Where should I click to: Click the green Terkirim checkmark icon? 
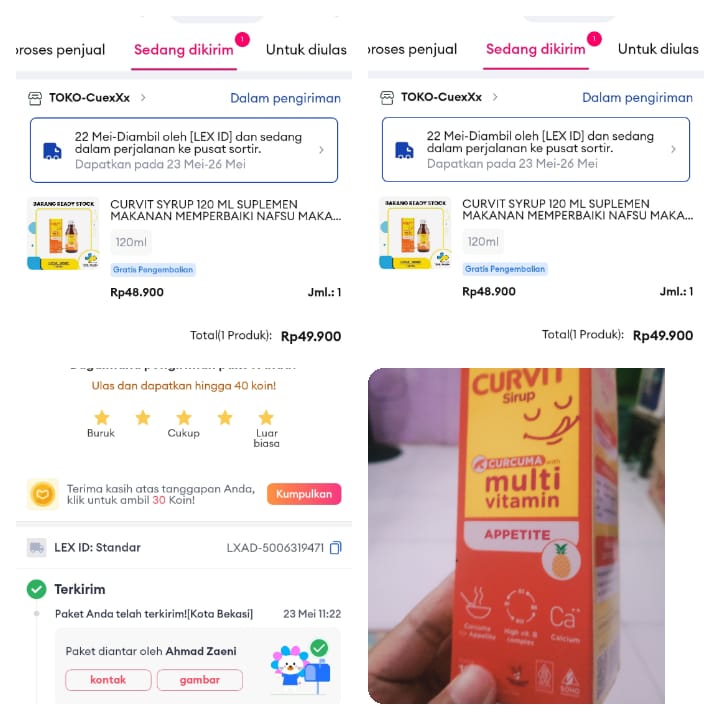coord(37,589)
